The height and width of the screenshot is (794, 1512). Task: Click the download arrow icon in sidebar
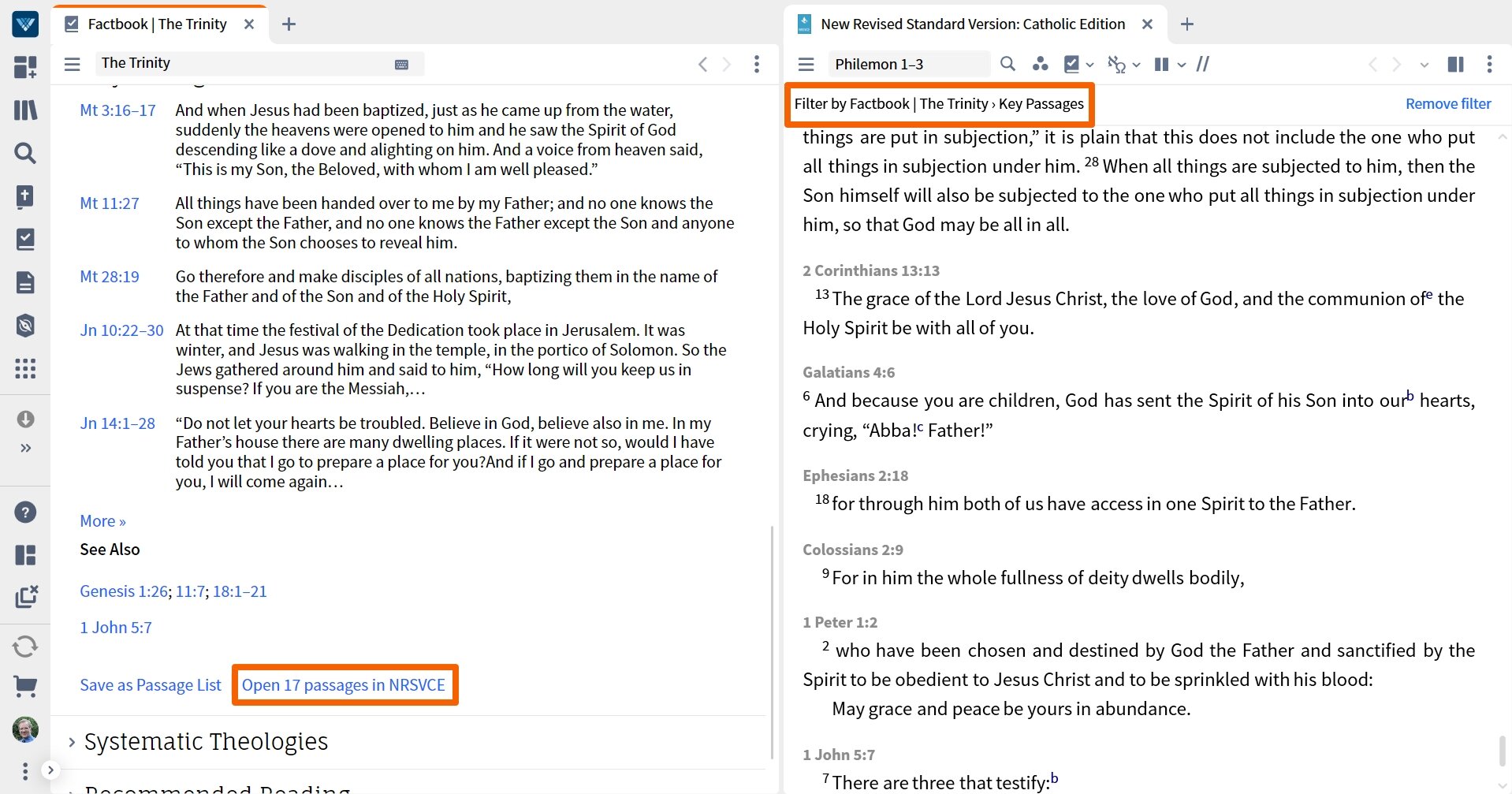point(25,419)
